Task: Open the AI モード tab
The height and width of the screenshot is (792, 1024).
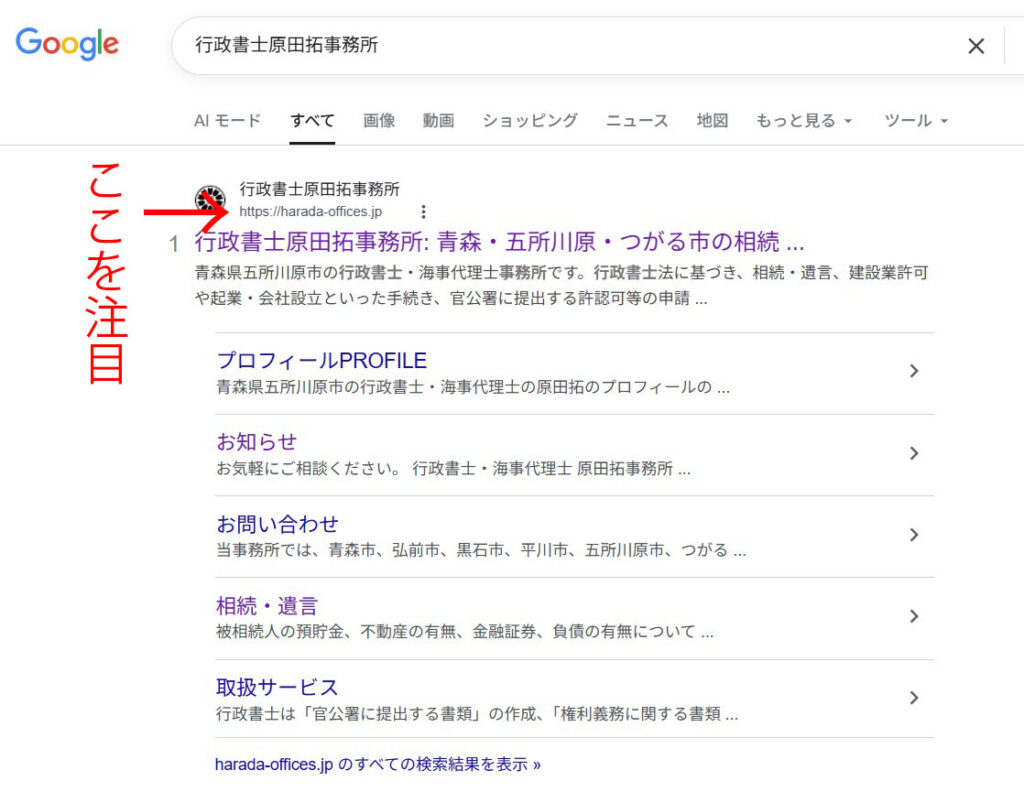Action: click(x=219, y=120)
